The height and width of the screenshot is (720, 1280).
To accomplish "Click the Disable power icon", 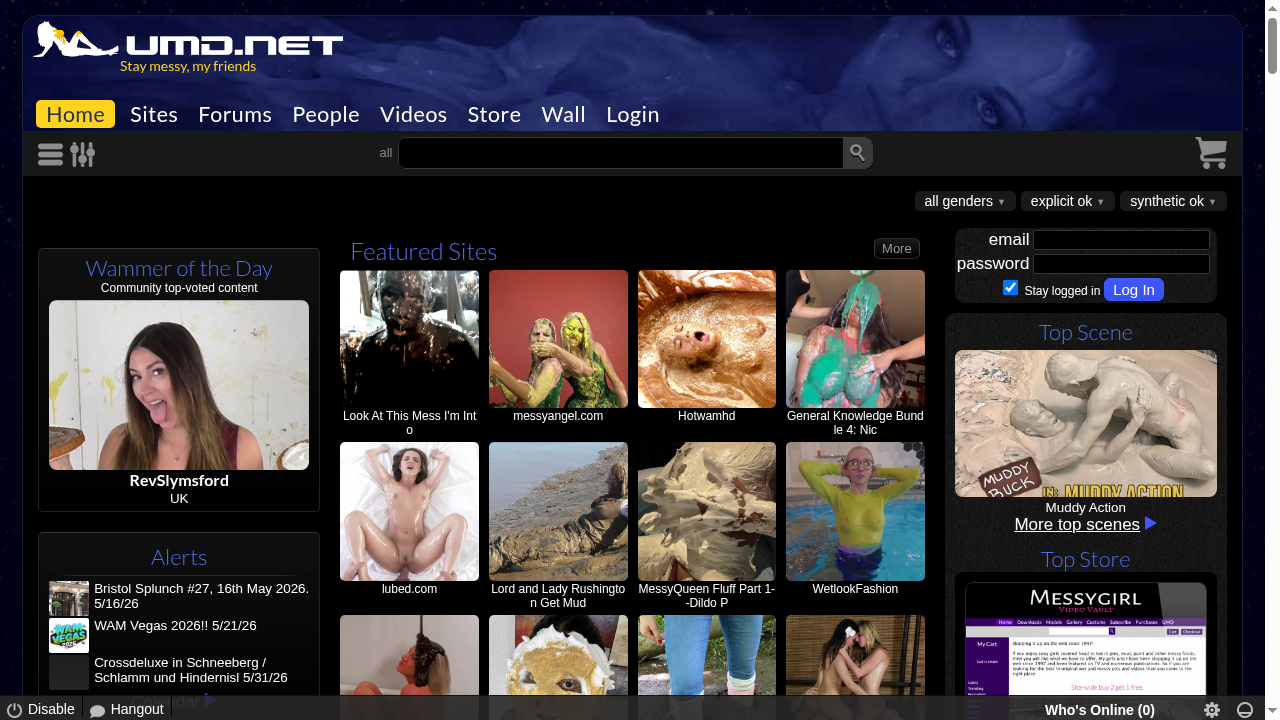I will [x=14, y=709].
